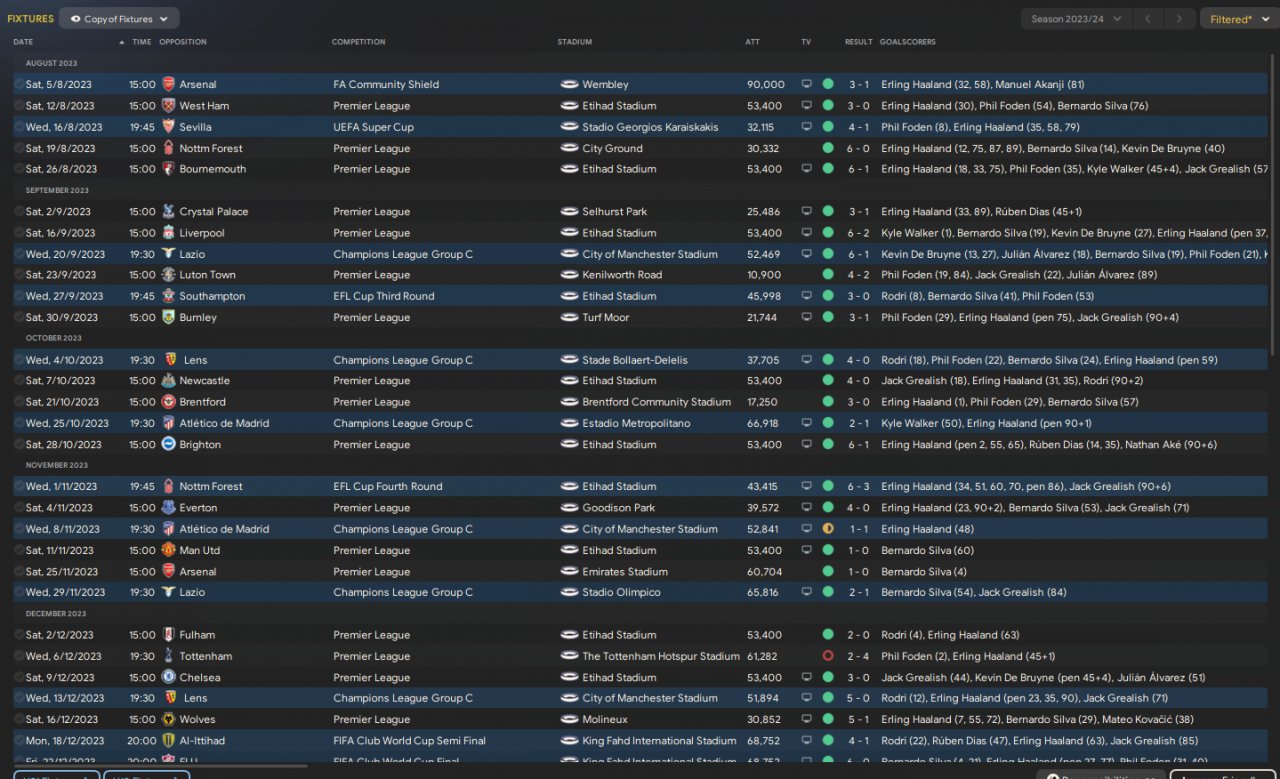Go to the next season using the right arrow
The image size is (1280, 779).
coord(1180,19)
